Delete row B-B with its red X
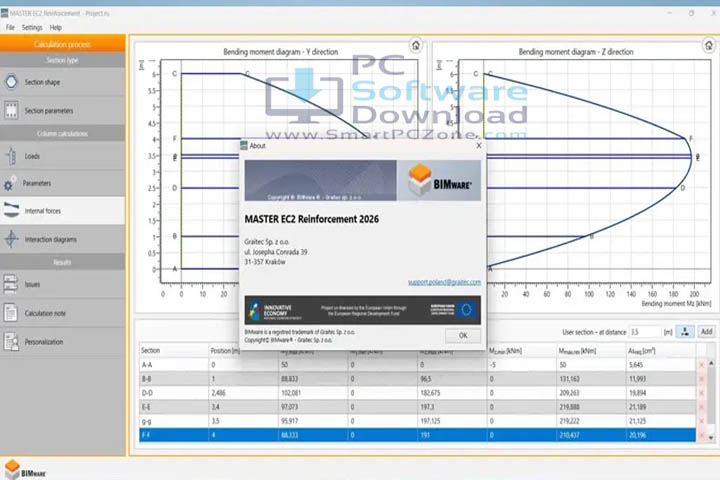Image resolution: width=720 pixels, height=480 pixels. 701,379
